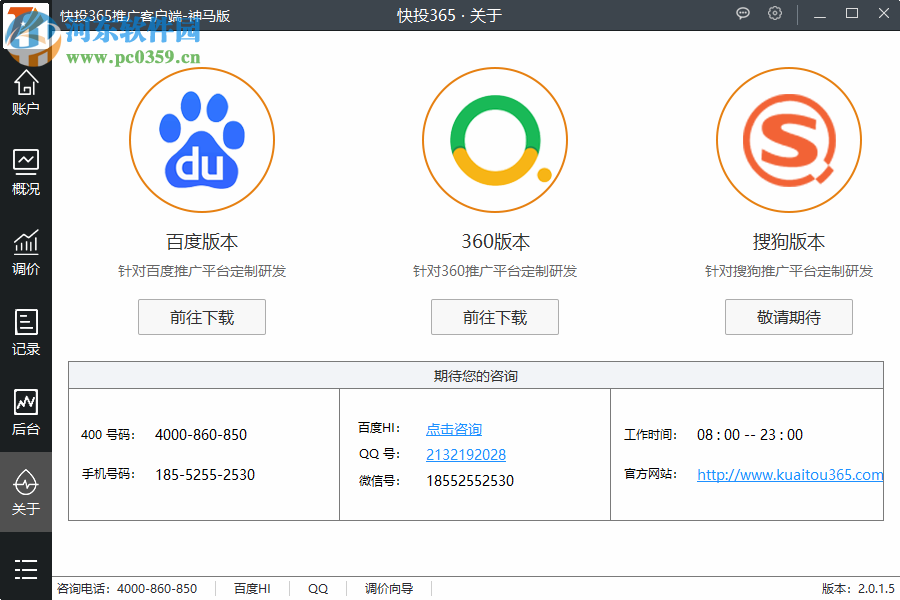Open the chat message icon in title bar
The width and height of the screenshot is (900, 600).
(743, 14)
